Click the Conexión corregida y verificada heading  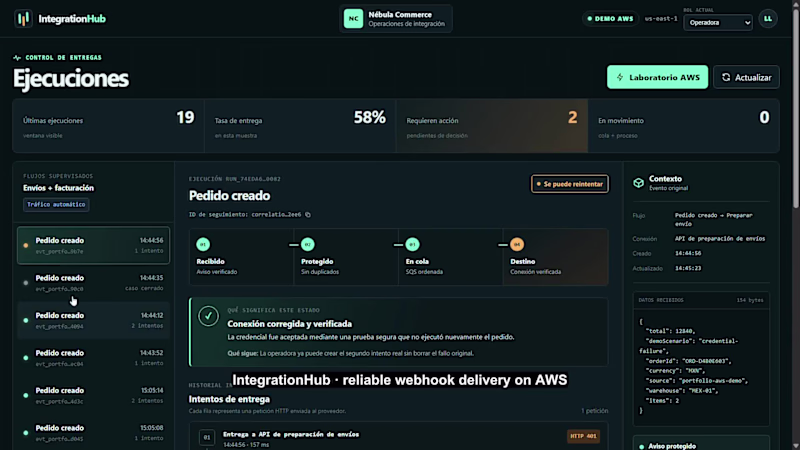[x=289, y=324]
